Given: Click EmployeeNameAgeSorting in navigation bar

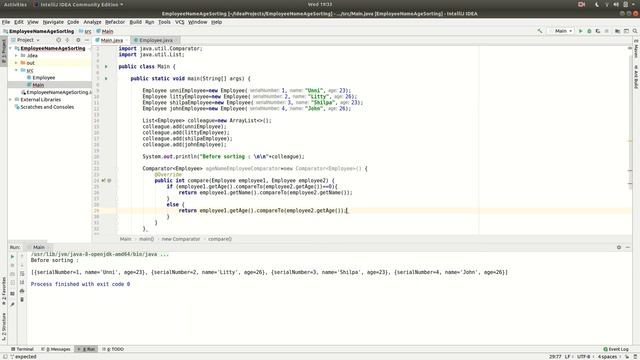Looking at the screenshot, I should click(x=39, y=31).
